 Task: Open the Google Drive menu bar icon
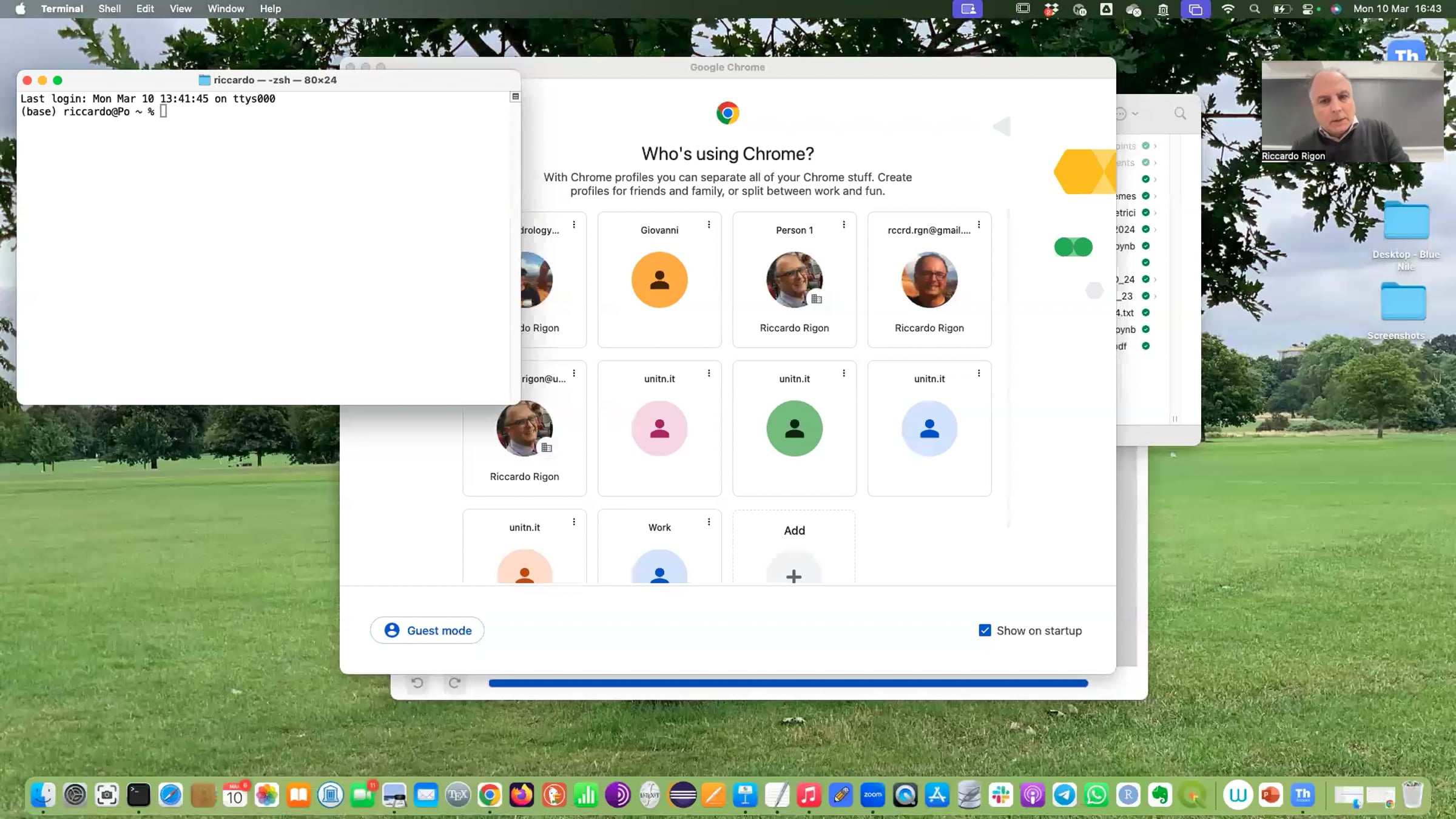(1107, 9)
